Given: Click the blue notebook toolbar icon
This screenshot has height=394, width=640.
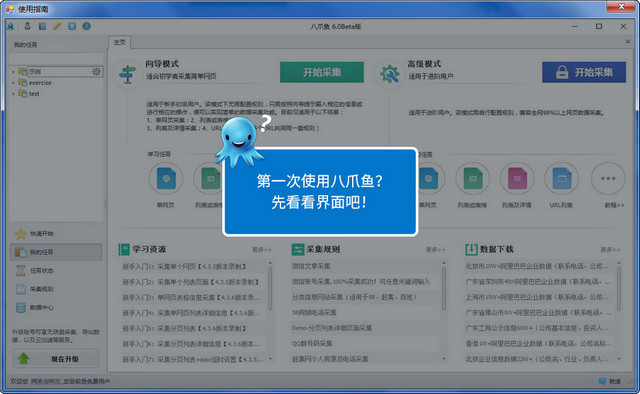Looking at the screenshot, I should [x=42, y=26].
